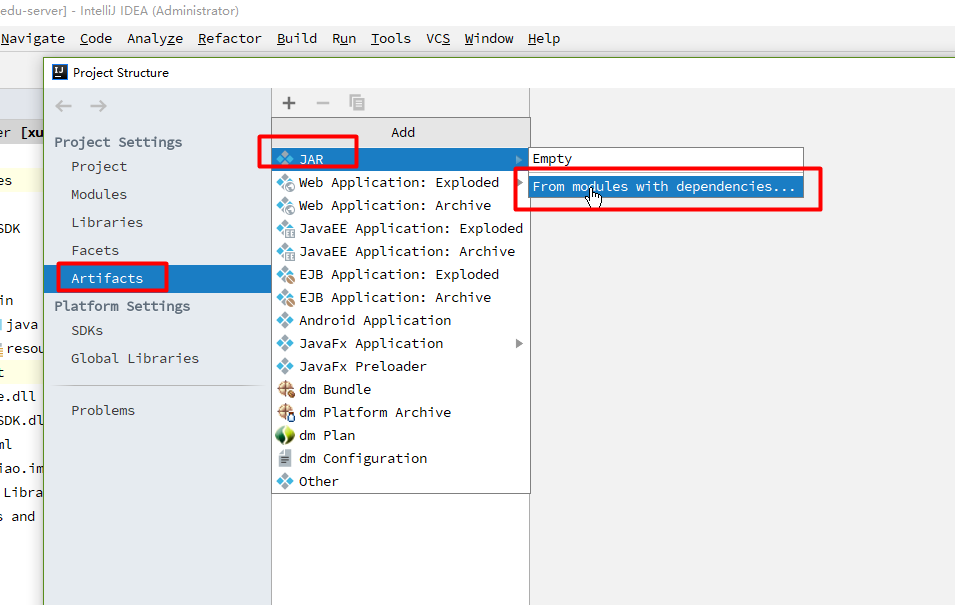Image resolution: width=955 pixels, height=605 pixels.
Task: Click the EJB Application: Archive icon
Action: coord(285,297)
